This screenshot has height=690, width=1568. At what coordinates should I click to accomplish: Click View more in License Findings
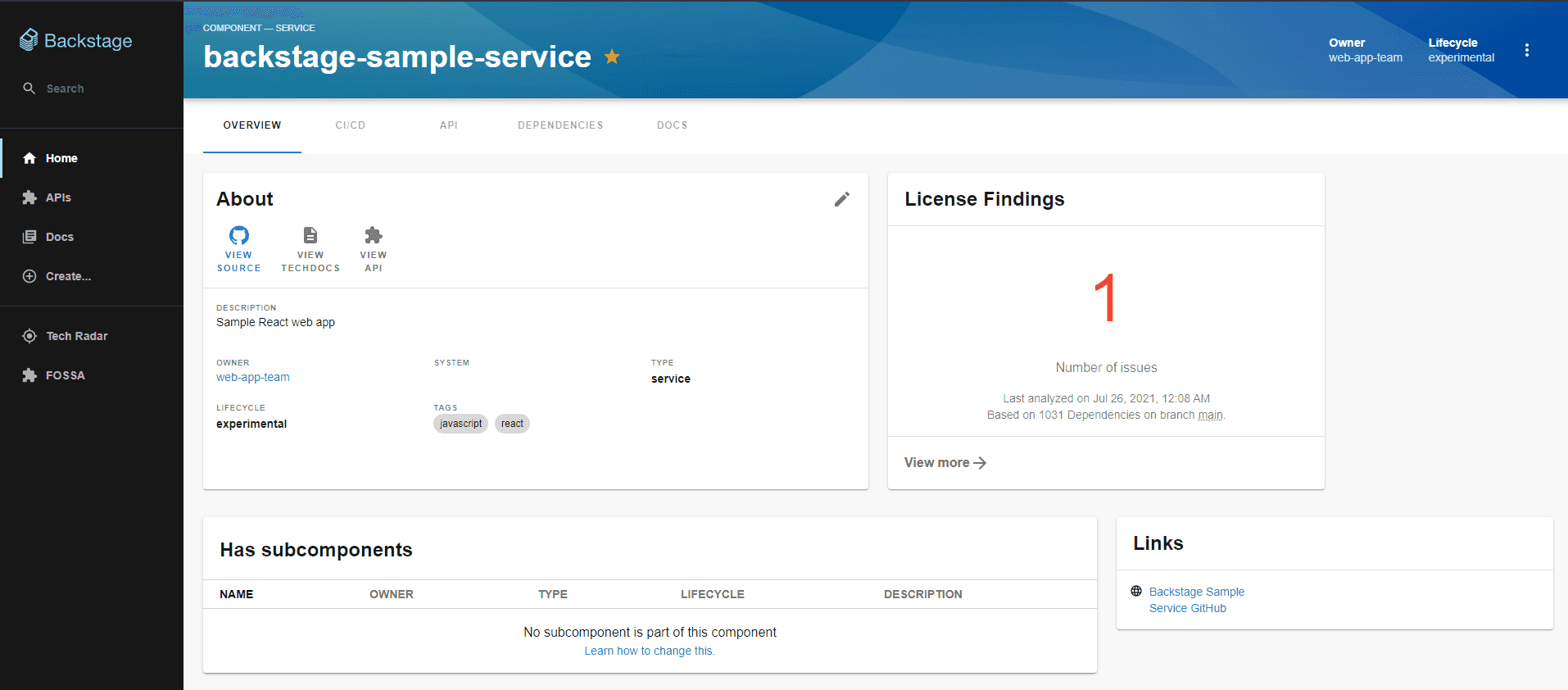[945, 463]
